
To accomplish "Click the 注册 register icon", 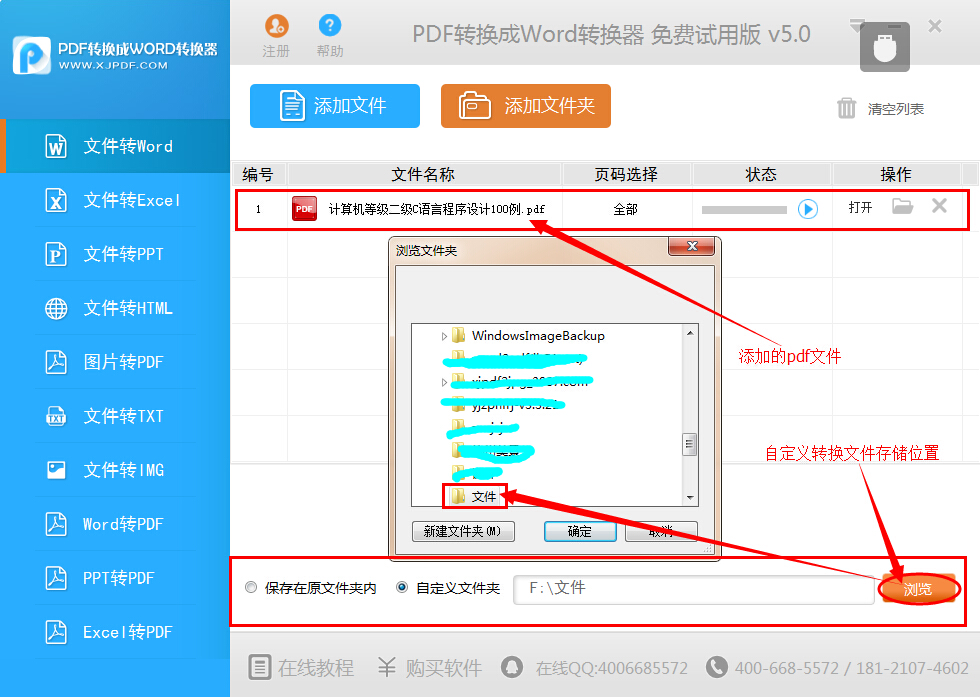I will [x=276, y=26].
